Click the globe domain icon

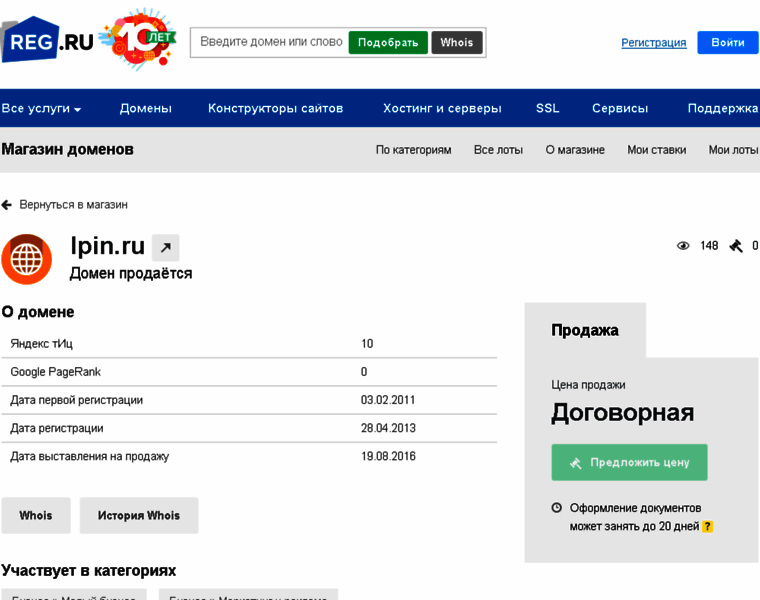tap(26, 259)
